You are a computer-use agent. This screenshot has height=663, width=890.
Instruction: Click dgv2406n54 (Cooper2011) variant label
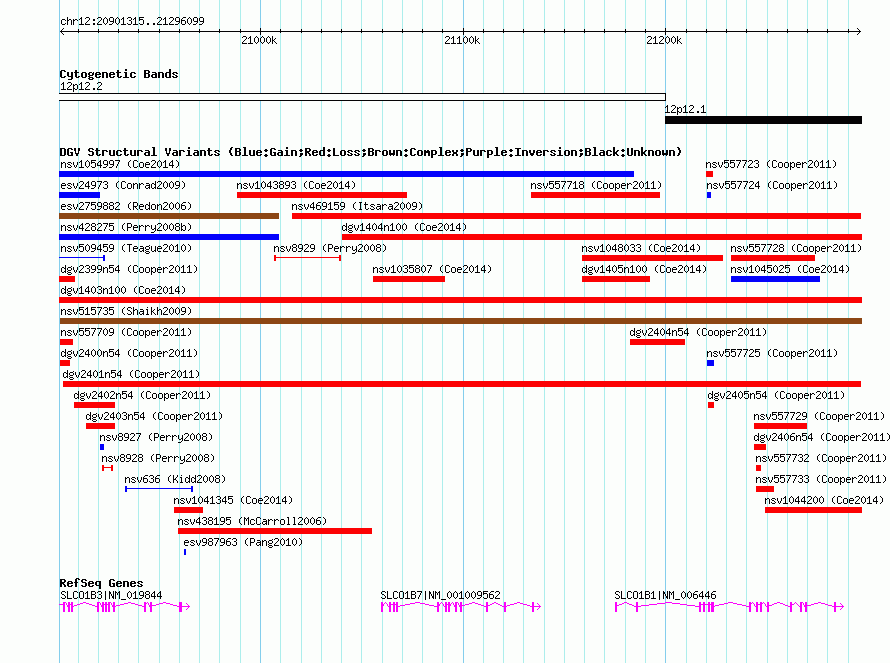(x=821, y=437)
